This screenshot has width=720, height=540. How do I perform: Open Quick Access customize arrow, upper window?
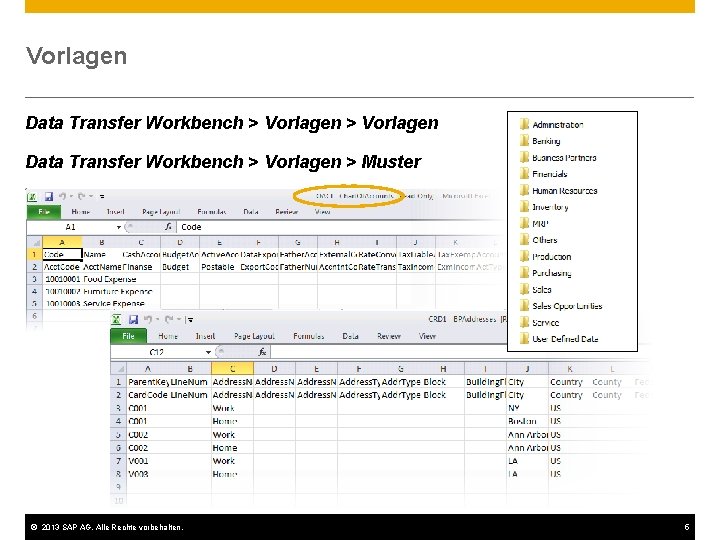[x=101, y=197]
